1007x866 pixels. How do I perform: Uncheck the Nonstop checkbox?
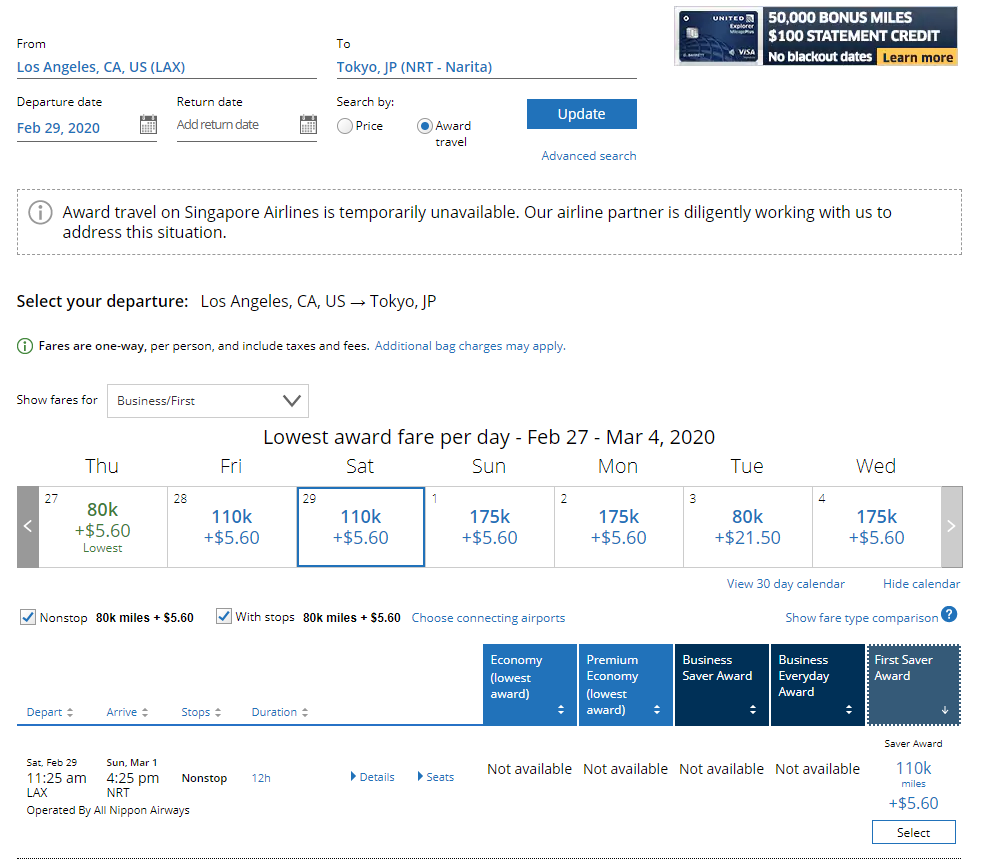(x=28, y=617)
